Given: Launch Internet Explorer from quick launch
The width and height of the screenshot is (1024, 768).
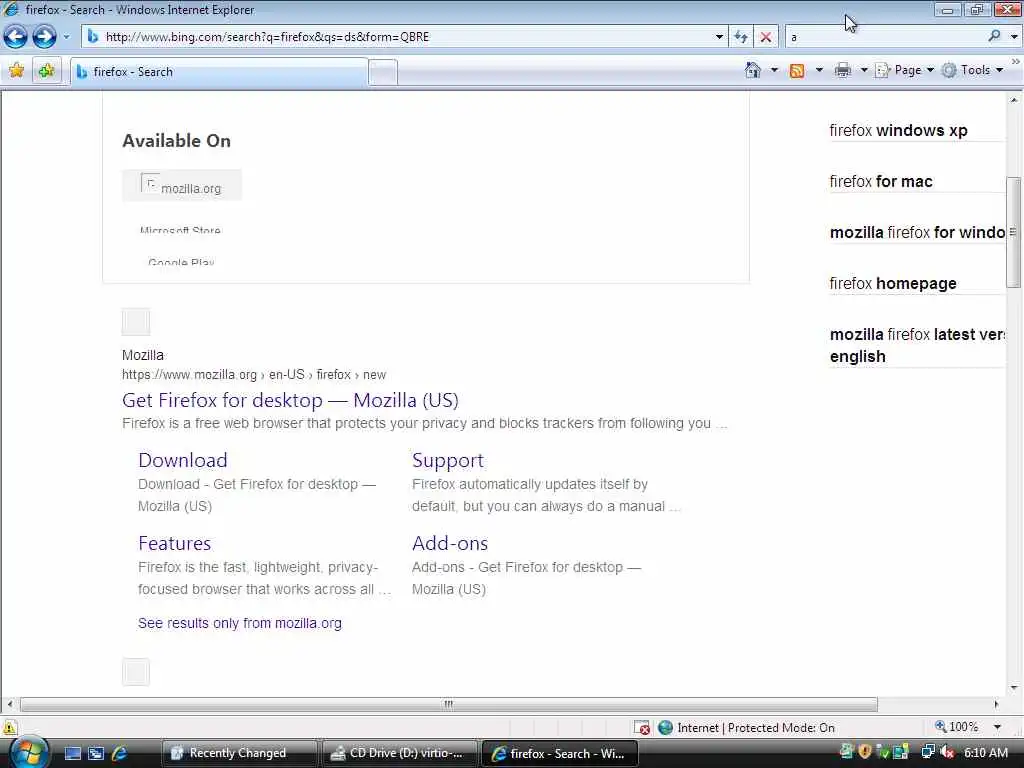Looking at the screenshot, I should click(x=119, y=754).
